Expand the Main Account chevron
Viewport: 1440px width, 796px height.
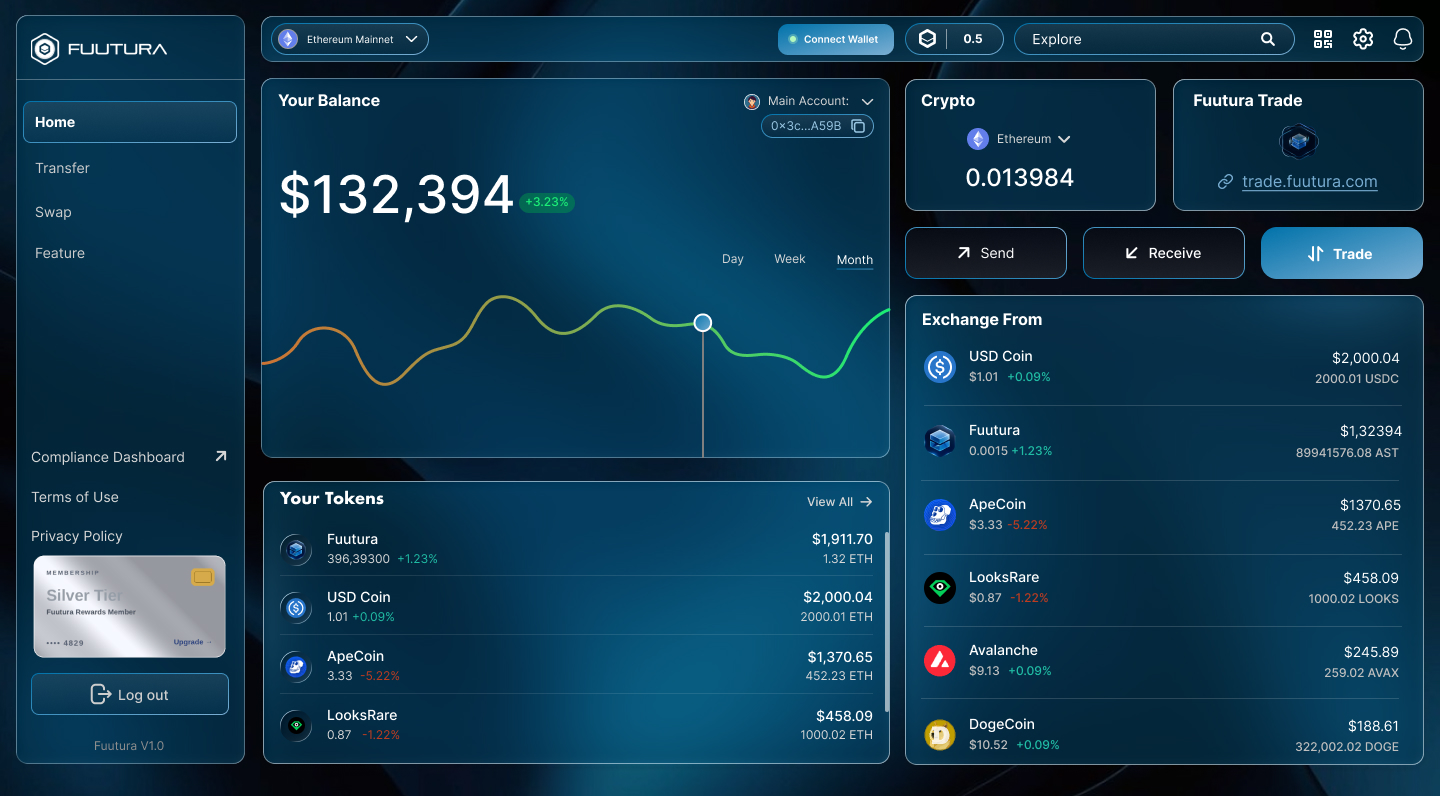point(867,102)
